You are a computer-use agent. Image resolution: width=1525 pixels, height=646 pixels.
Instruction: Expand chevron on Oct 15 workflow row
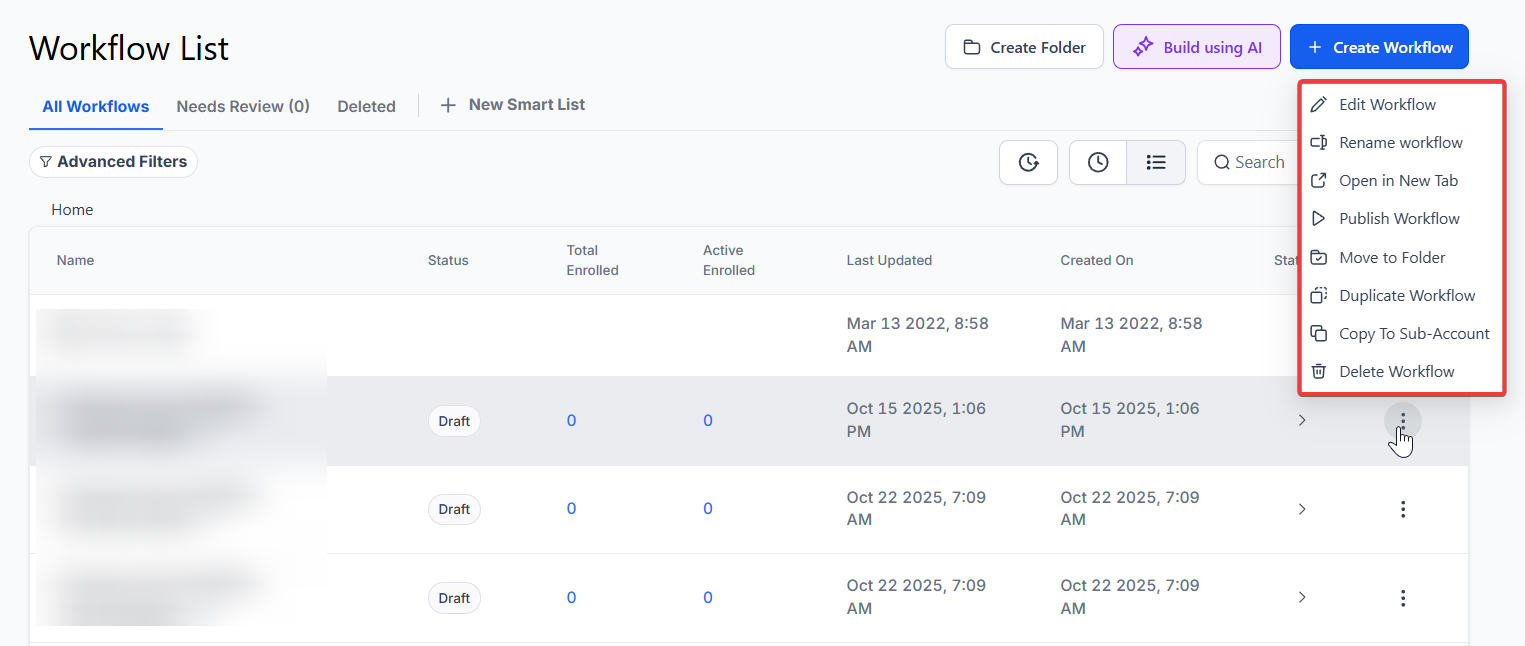pos(1301,421)
